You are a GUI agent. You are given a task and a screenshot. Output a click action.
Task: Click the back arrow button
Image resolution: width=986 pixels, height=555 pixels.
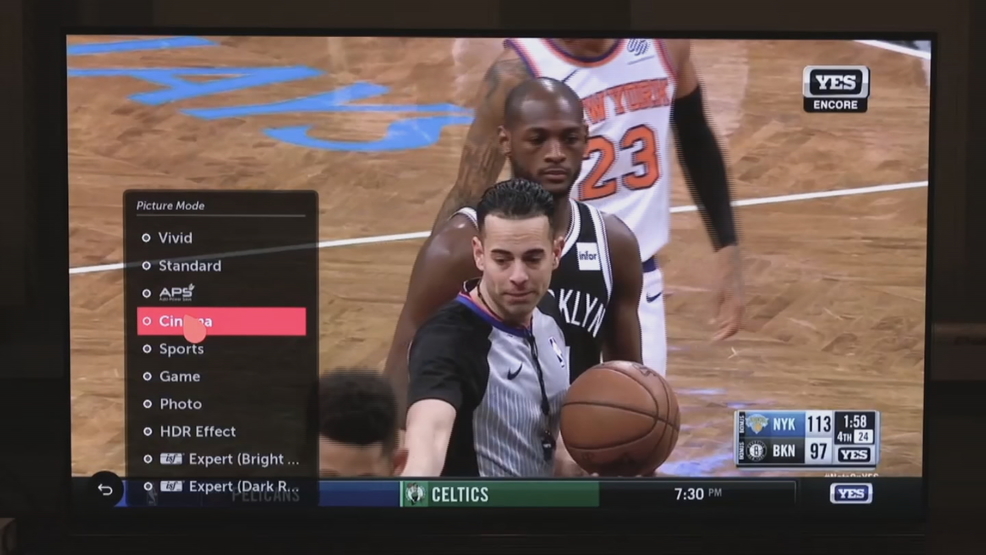tap(105, 489)
